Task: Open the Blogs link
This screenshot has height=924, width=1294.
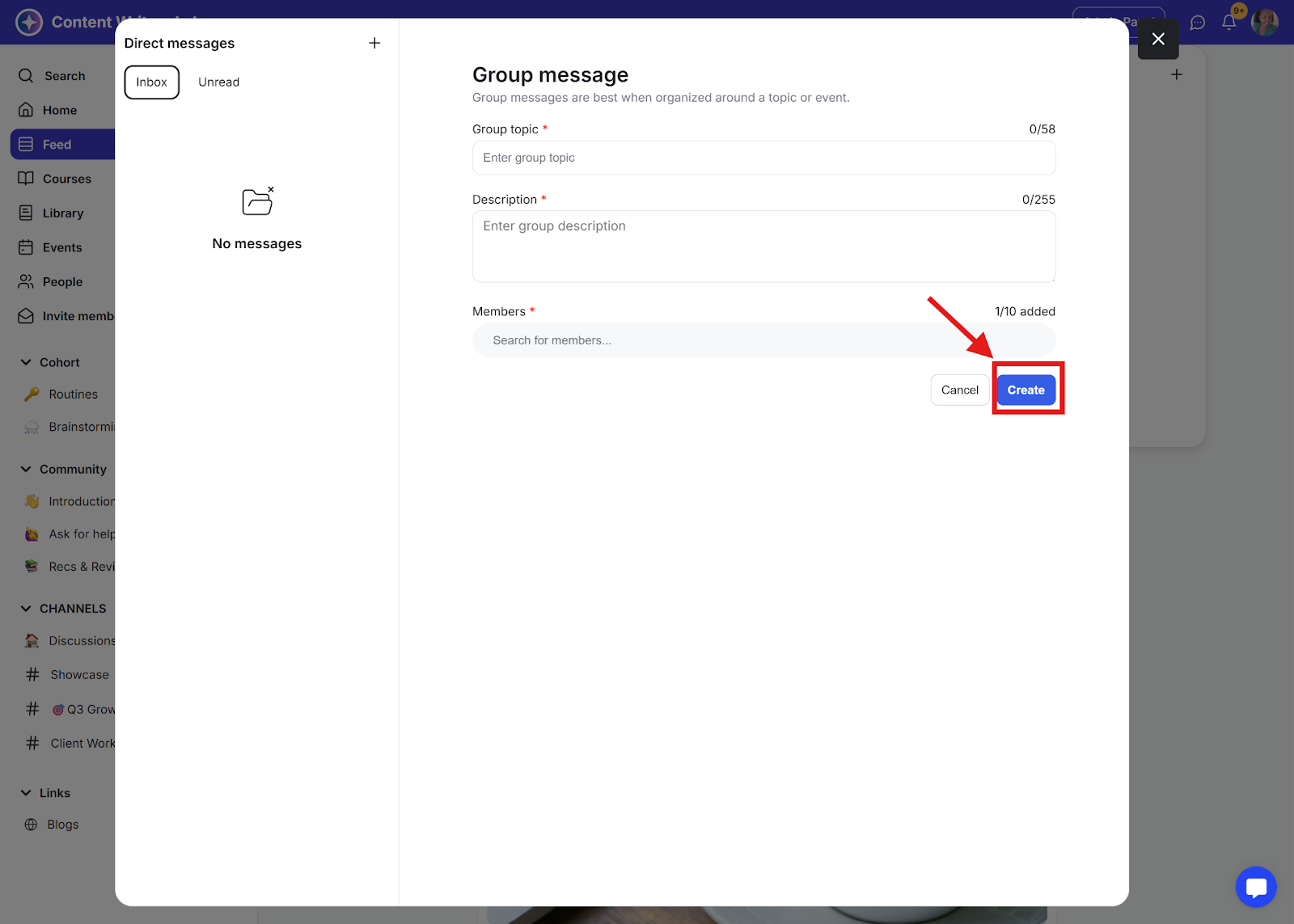Action: tap(63, 825)
